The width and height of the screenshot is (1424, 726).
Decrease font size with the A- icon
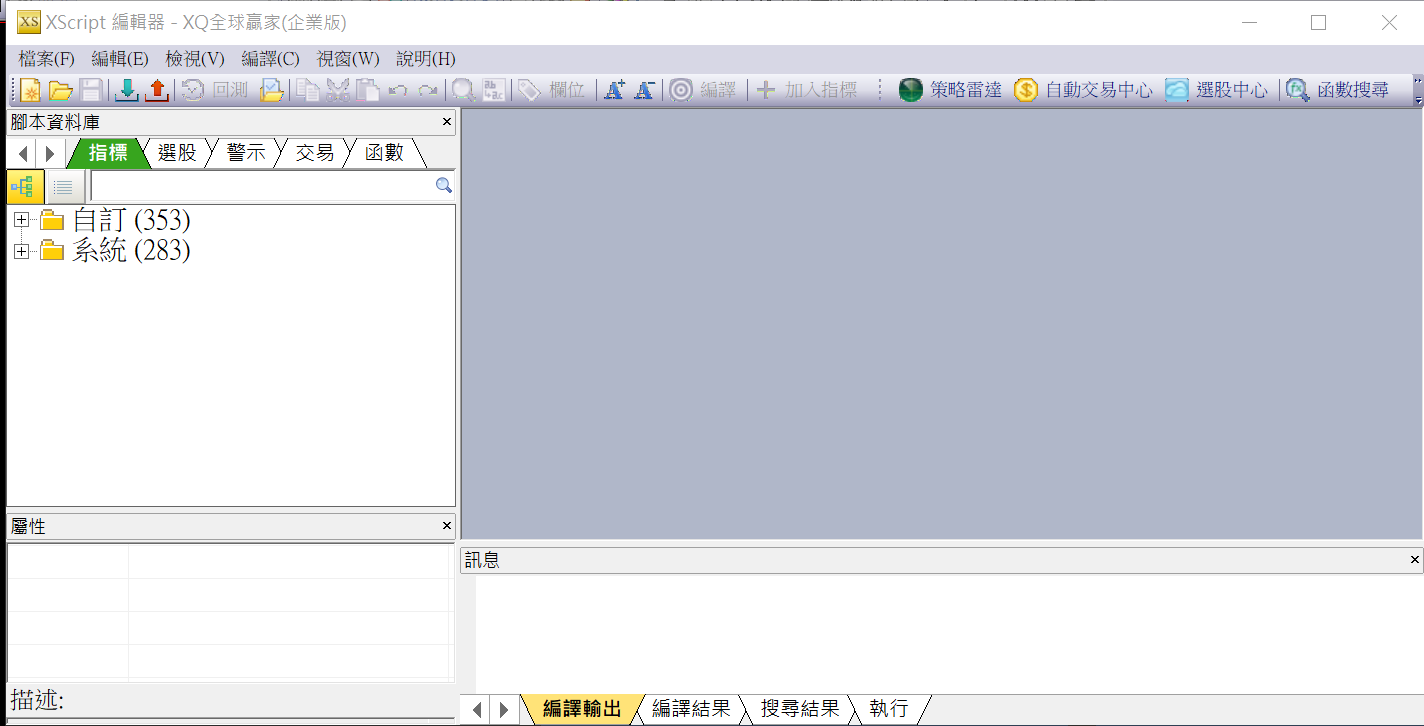pos(645,90)
